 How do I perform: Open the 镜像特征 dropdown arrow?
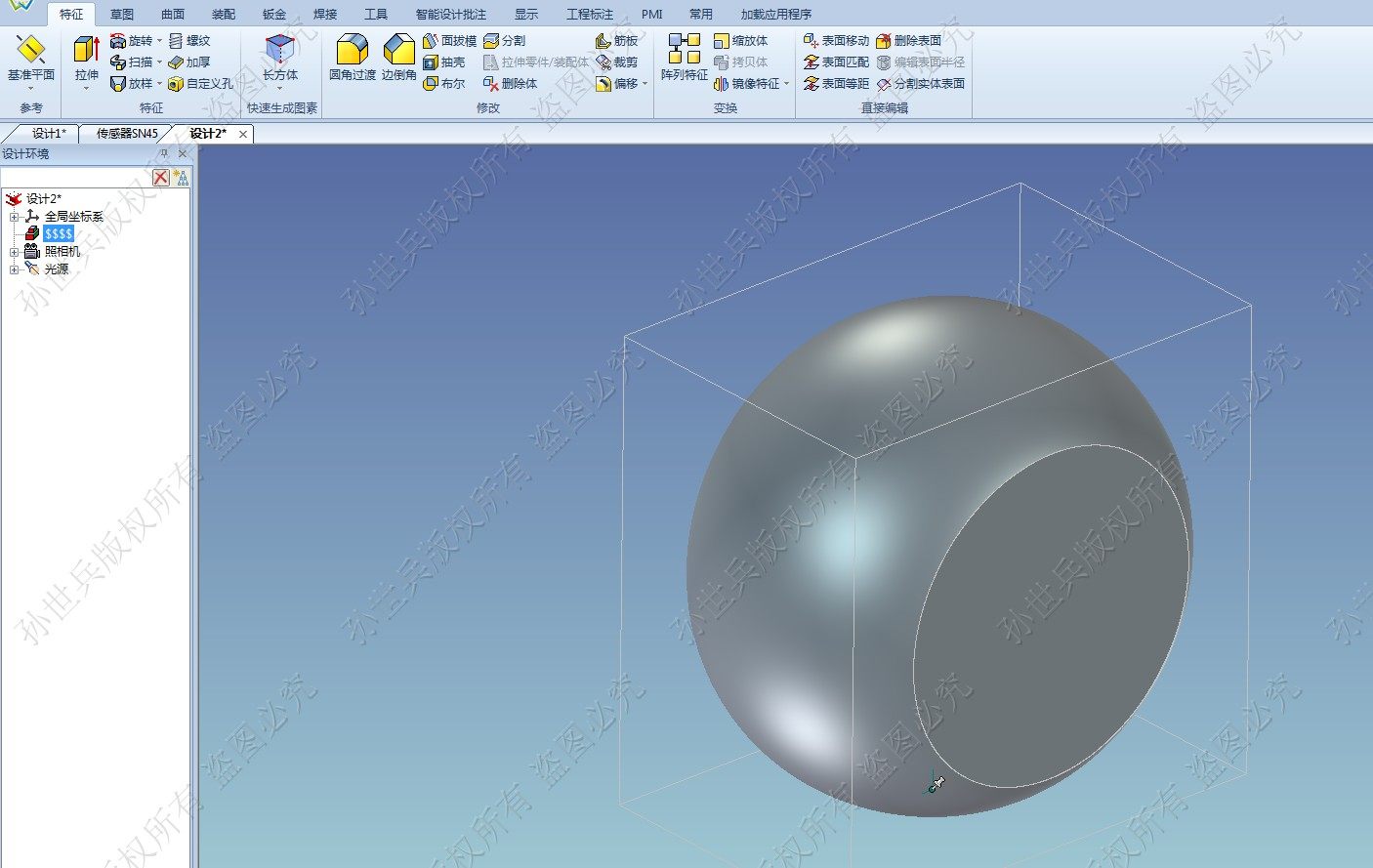tap(787, 83)
